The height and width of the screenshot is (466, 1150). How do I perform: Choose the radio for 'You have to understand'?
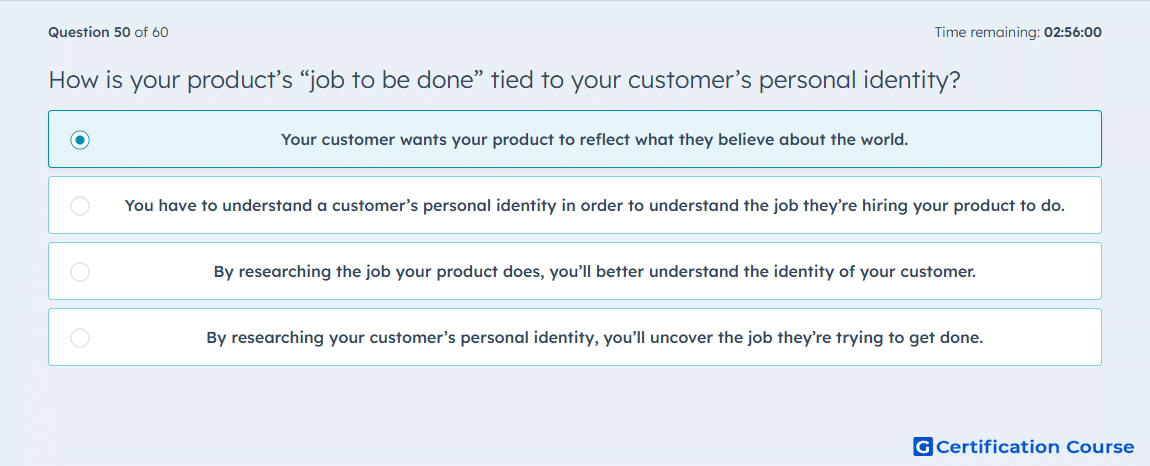click(80, 206)
